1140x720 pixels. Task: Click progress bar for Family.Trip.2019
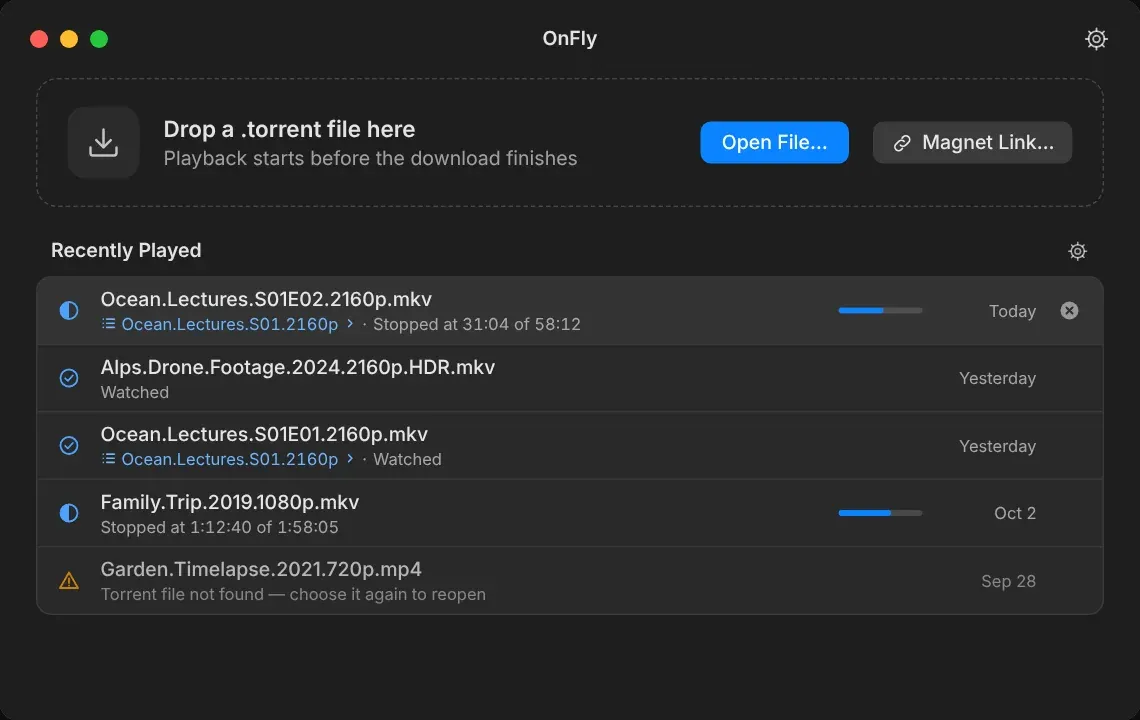(880, 513)
